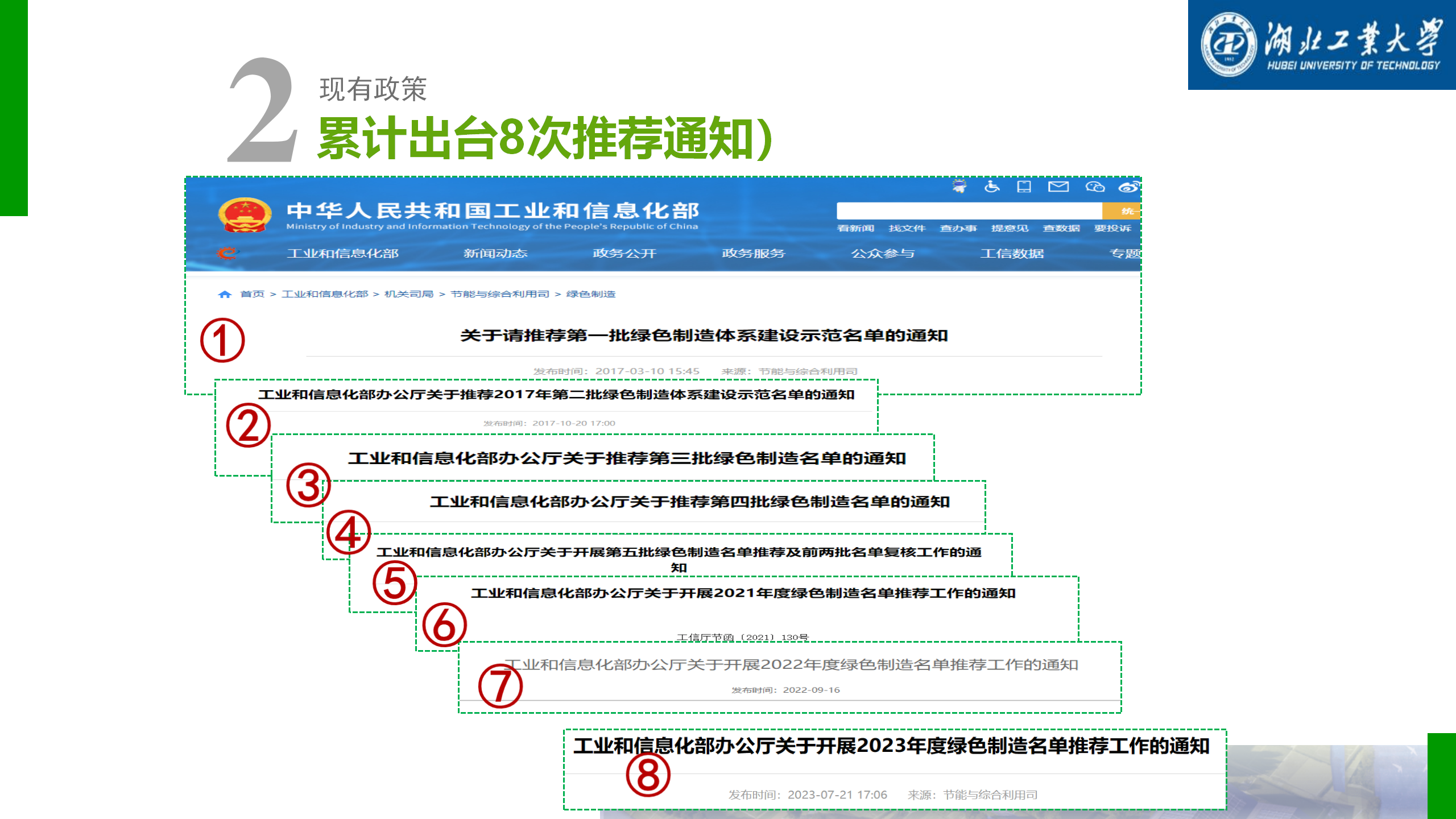Image resolution: width=1456 pixels, height=819 pixels.
Task: Open the 要投诉 quick link
Action: pyautogui.click(x=1113, y=228)
